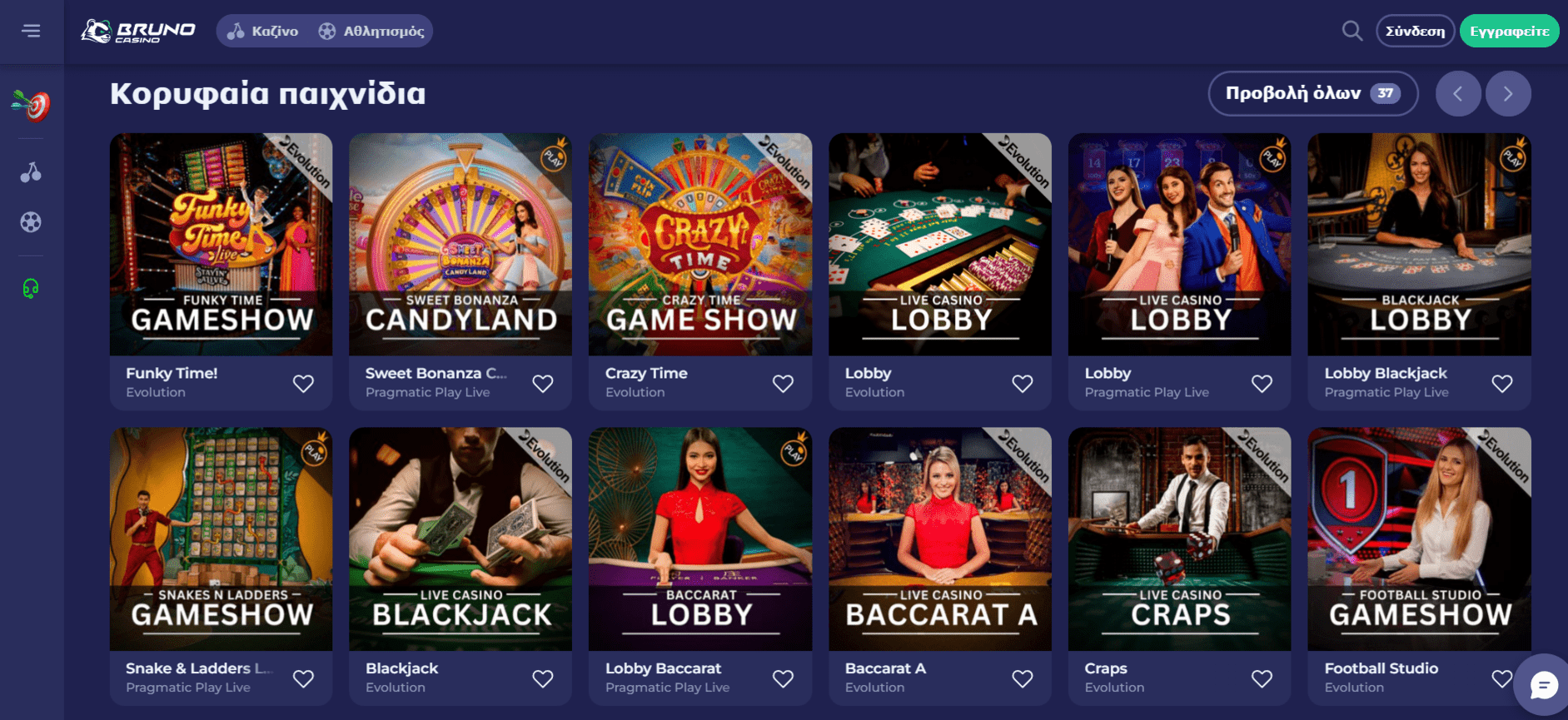Favorite the Lobby Blackjack game

pos(1502,384)
